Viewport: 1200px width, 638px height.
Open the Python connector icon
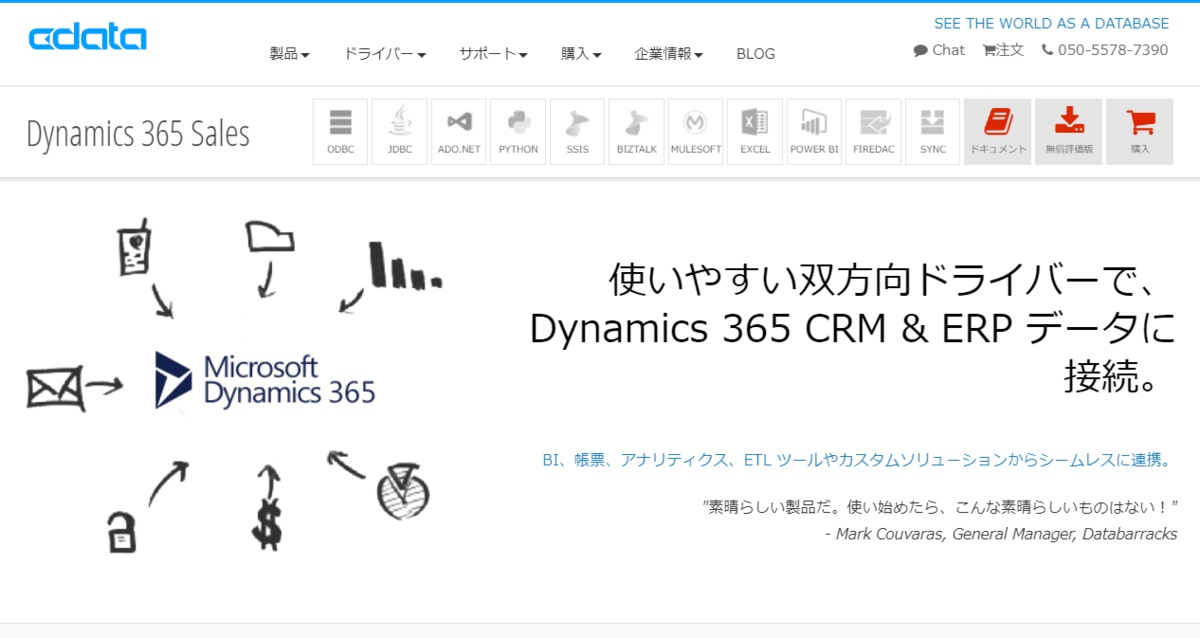[x=518, y=131]
